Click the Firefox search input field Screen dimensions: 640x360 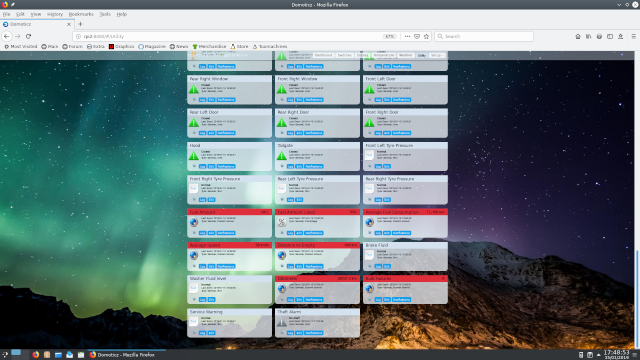coord(484,36)
